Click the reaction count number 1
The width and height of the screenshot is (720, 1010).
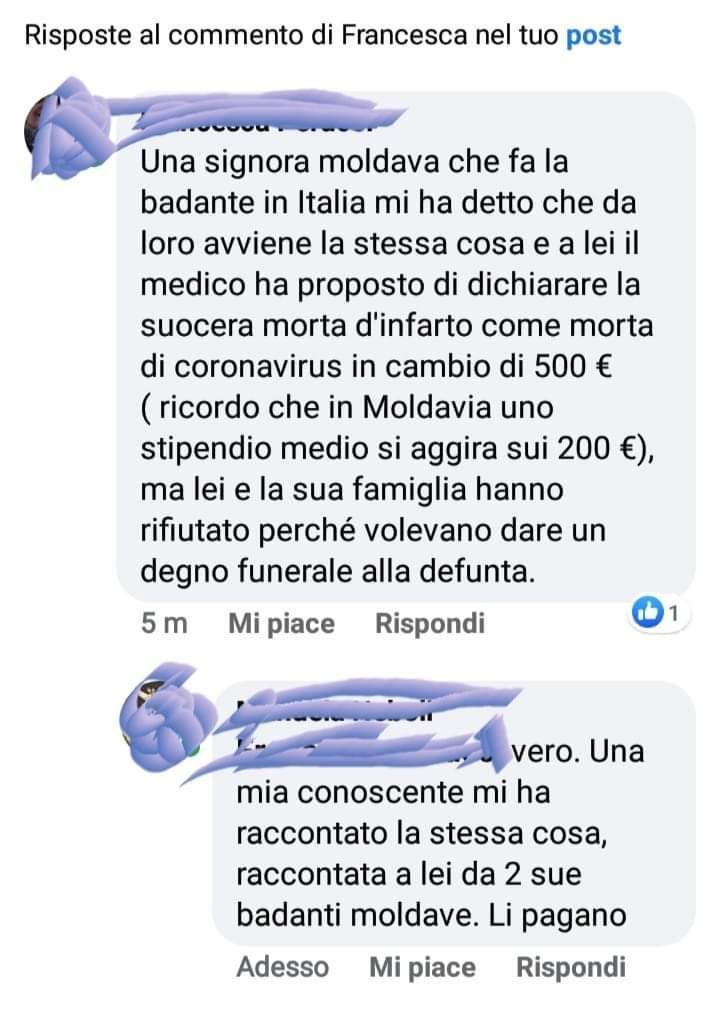[x=674, y=614]
